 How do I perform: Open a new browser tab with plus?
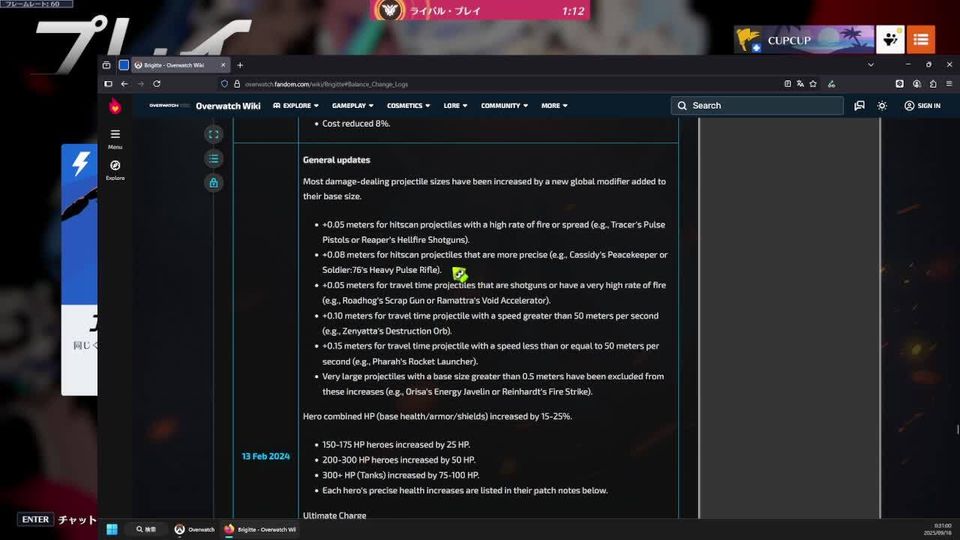pos(240,65)
